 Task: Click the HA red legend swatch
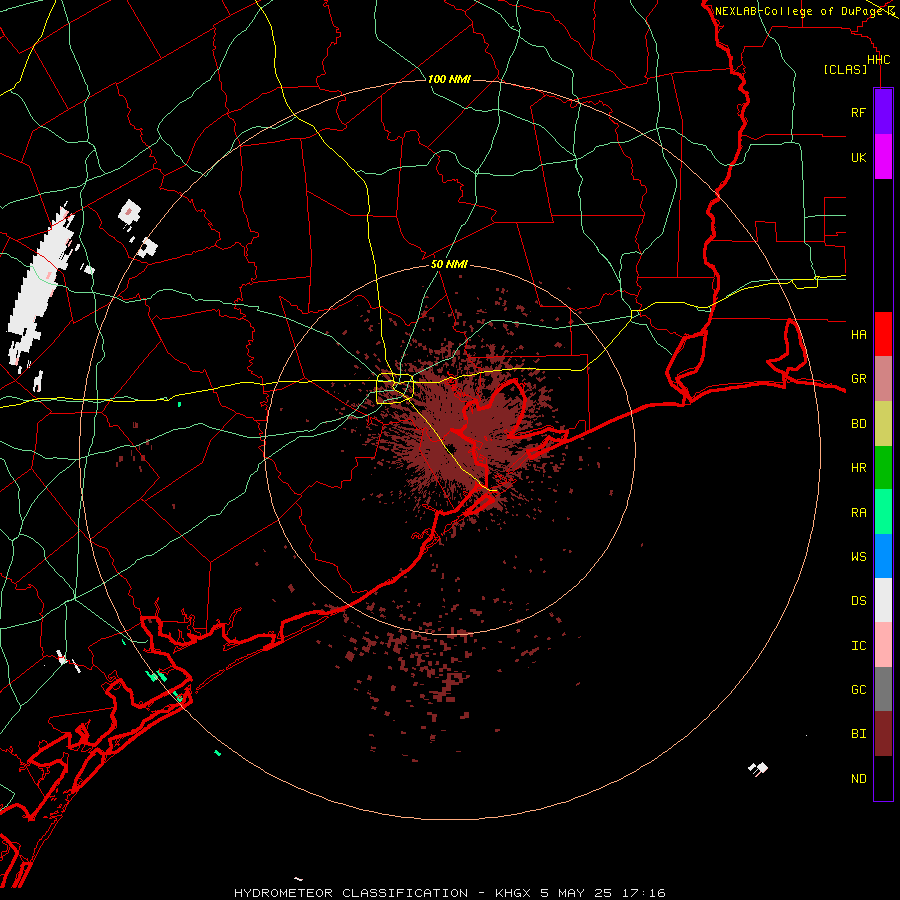[x=883, y=334]
